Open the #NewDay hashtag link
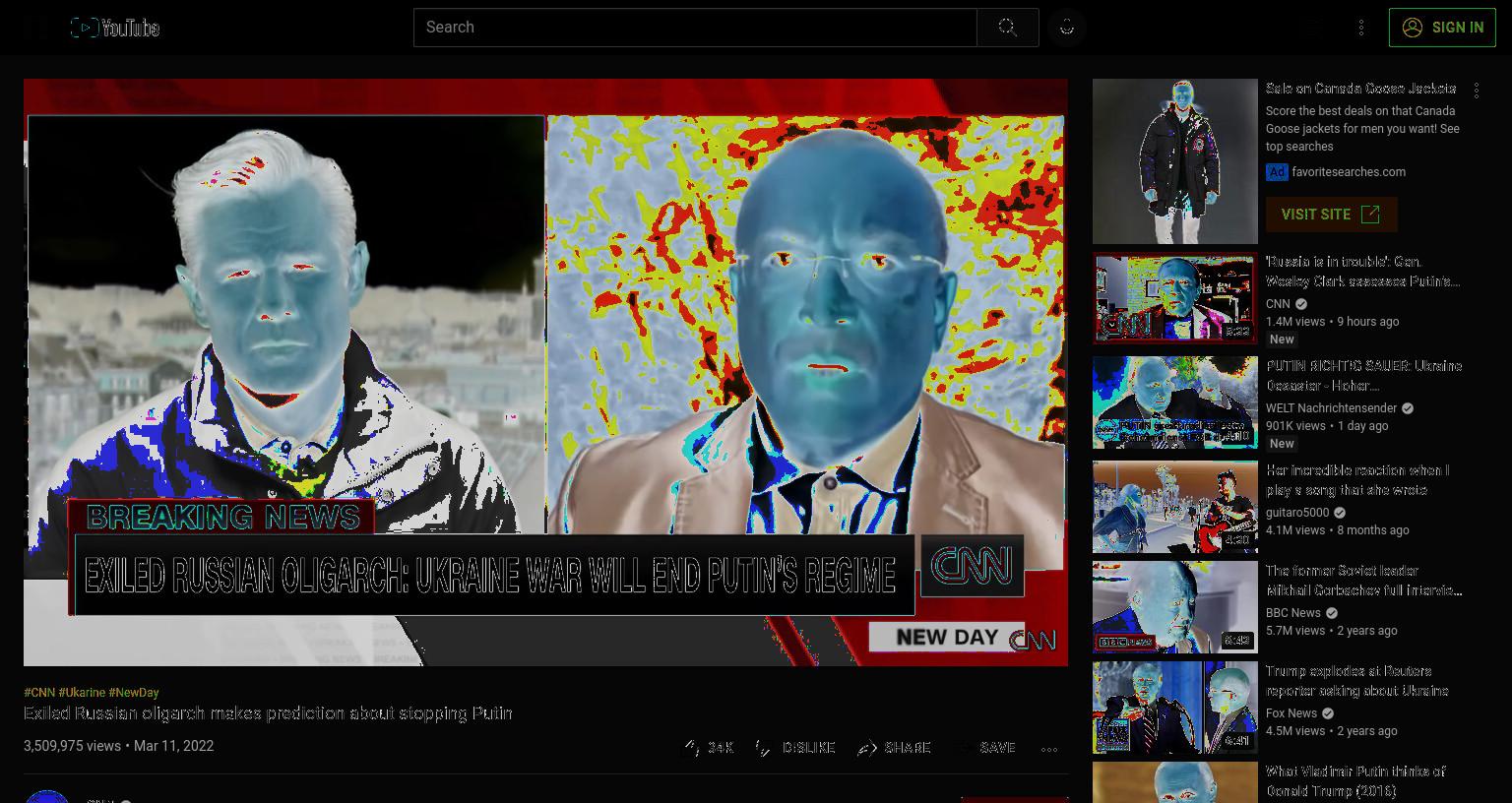 [x=134, y=693]
